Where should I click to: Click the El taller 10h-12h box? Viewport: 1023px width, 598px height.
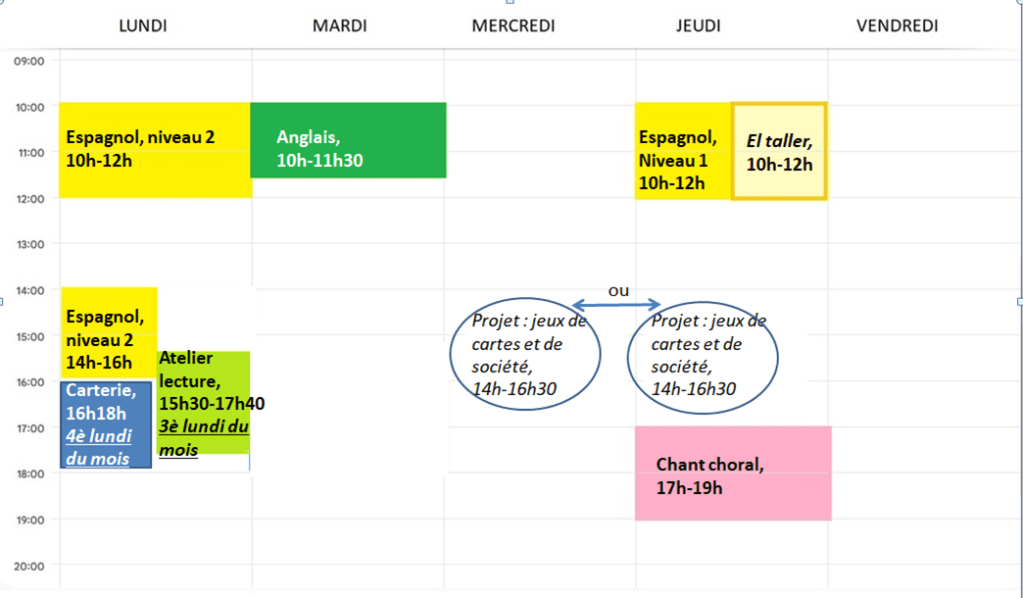coord(779,151)
